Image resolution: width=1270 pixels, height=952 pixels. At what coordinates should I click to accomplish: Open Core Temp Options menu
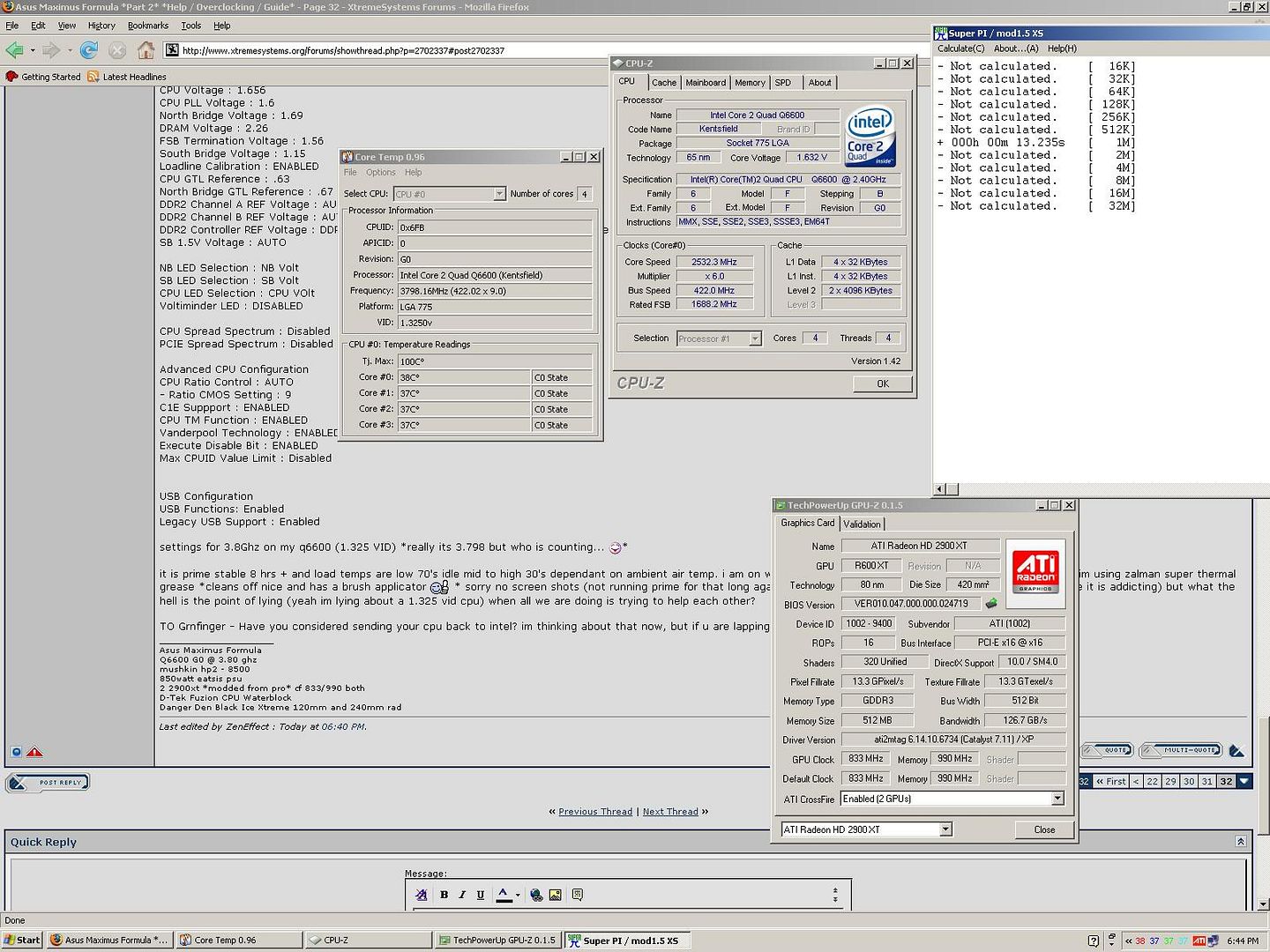click(x=380, y=173)
